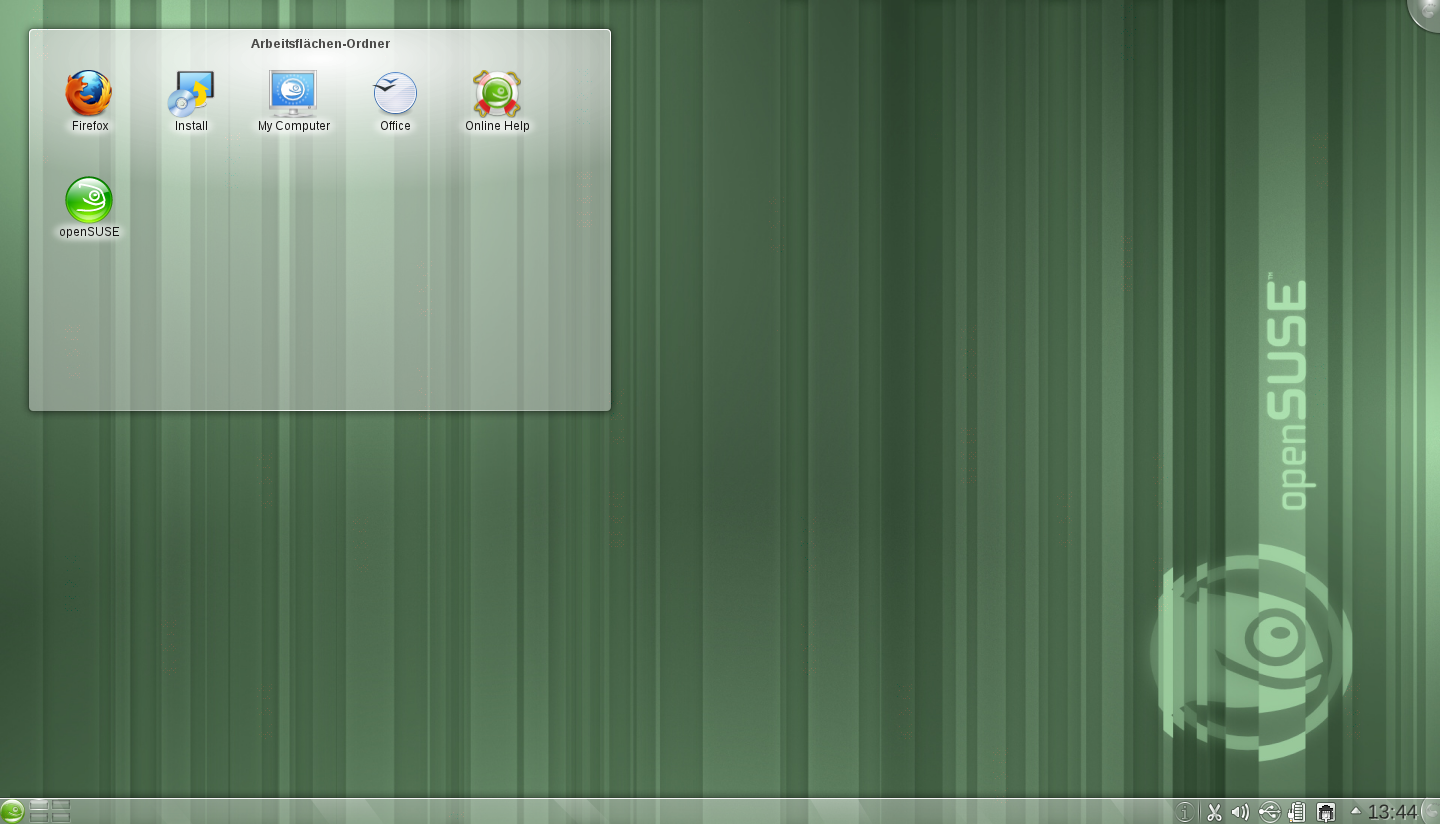The image size is (1440, 824).
Task: Open Klipper via the scissors tray icon
Action: coord(1213,811)
